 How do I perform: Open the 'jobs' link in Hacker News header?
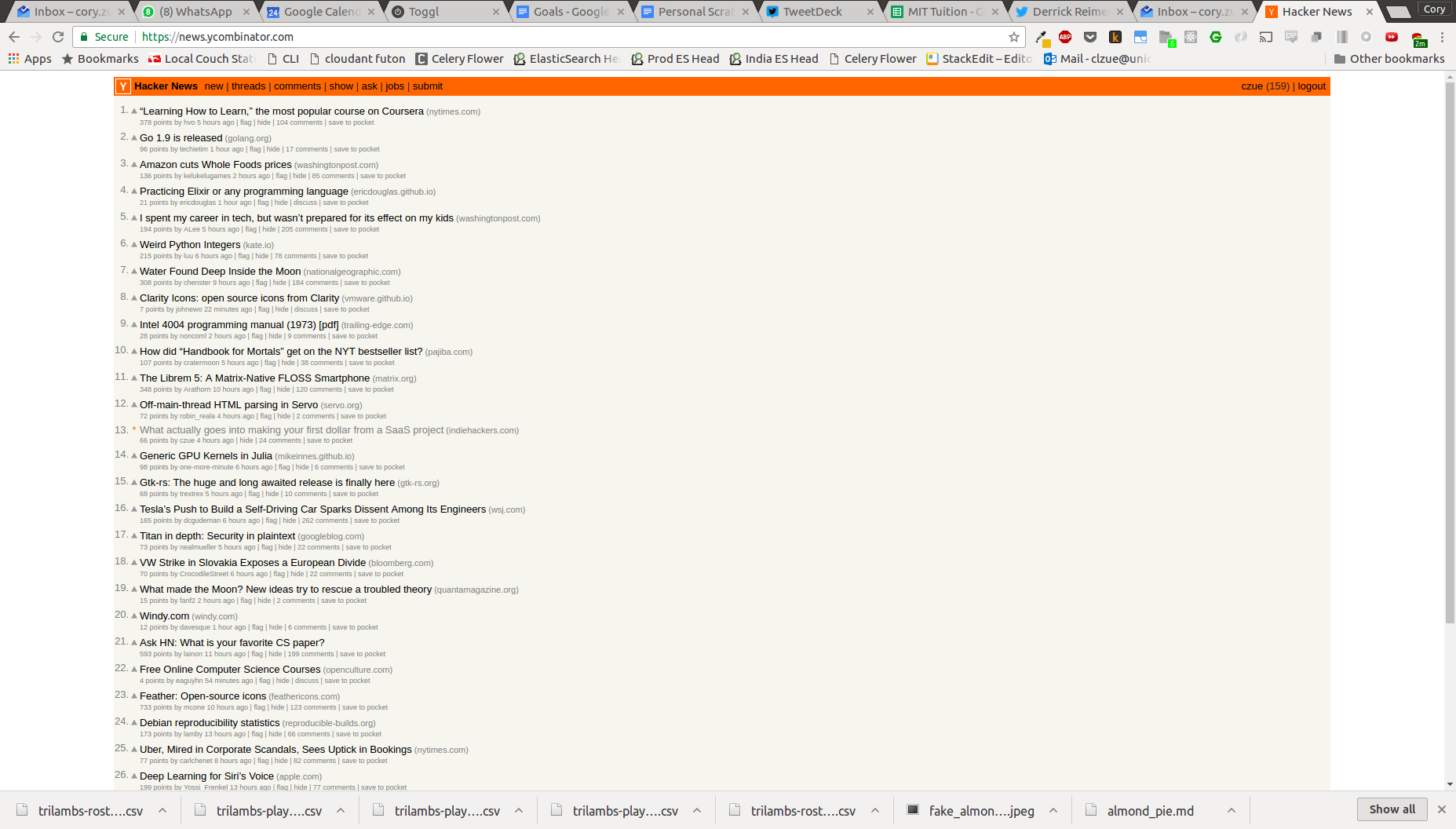[x=395, y=86]
